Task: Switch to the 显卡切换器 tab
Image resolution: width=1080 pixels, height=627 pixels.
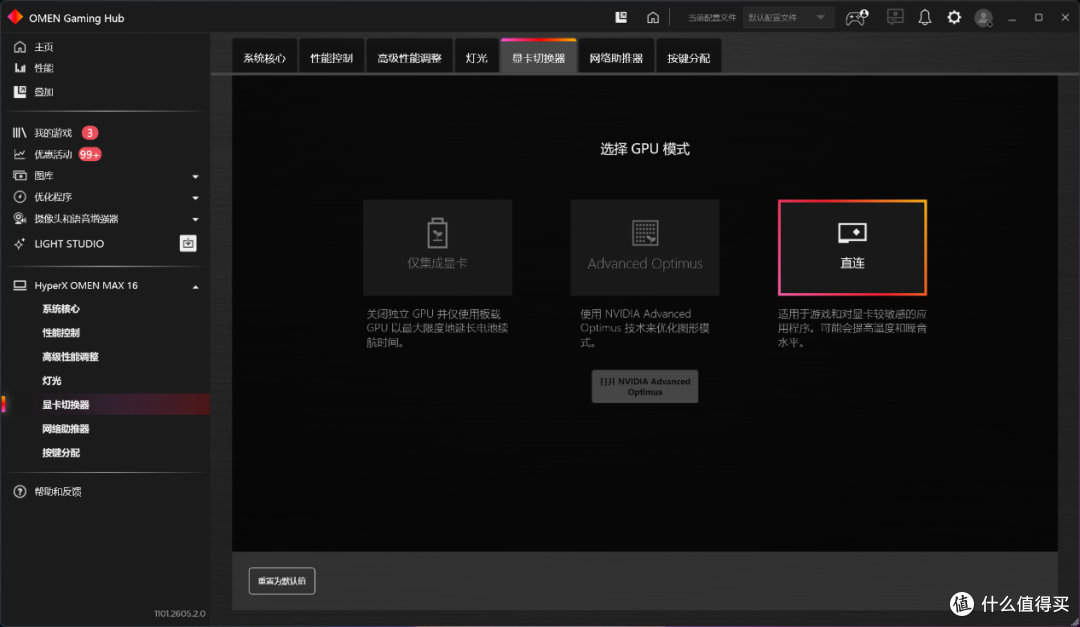Action: click(x=539, y=58)
